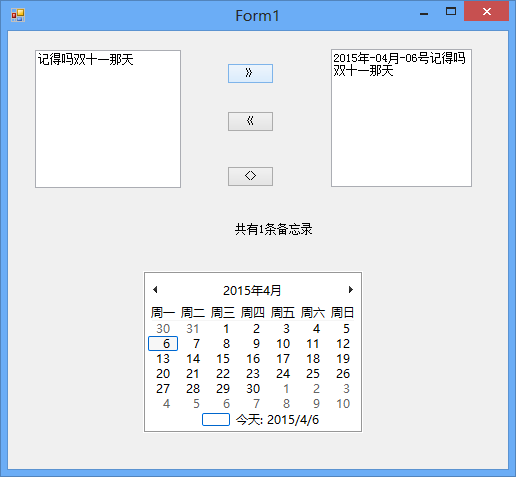Click the 今天: 2015/4/6 today link

point(277,420)
